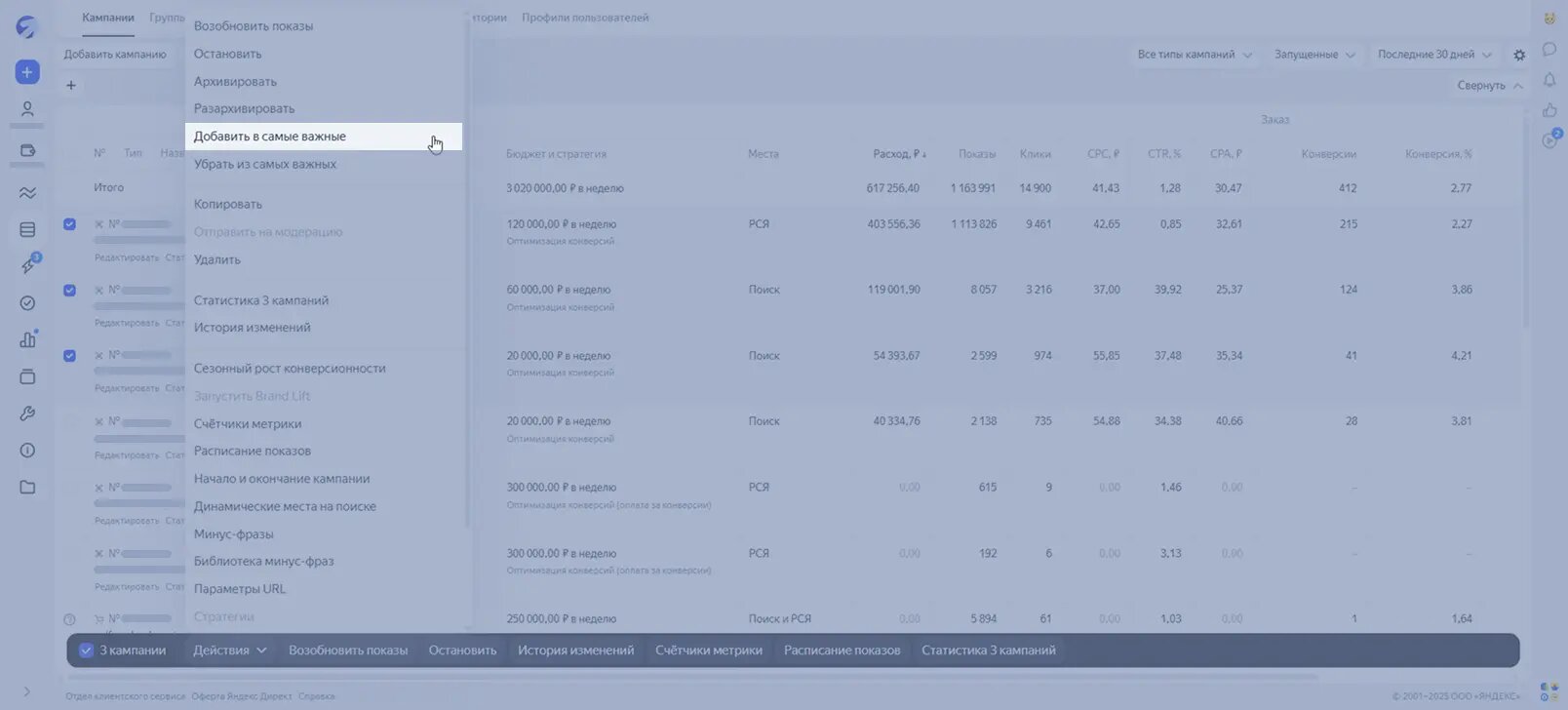Open История изменений from the dropdown menu
Screen dimensions: 1568x710
pyautogui.click(x=324, y=328)
